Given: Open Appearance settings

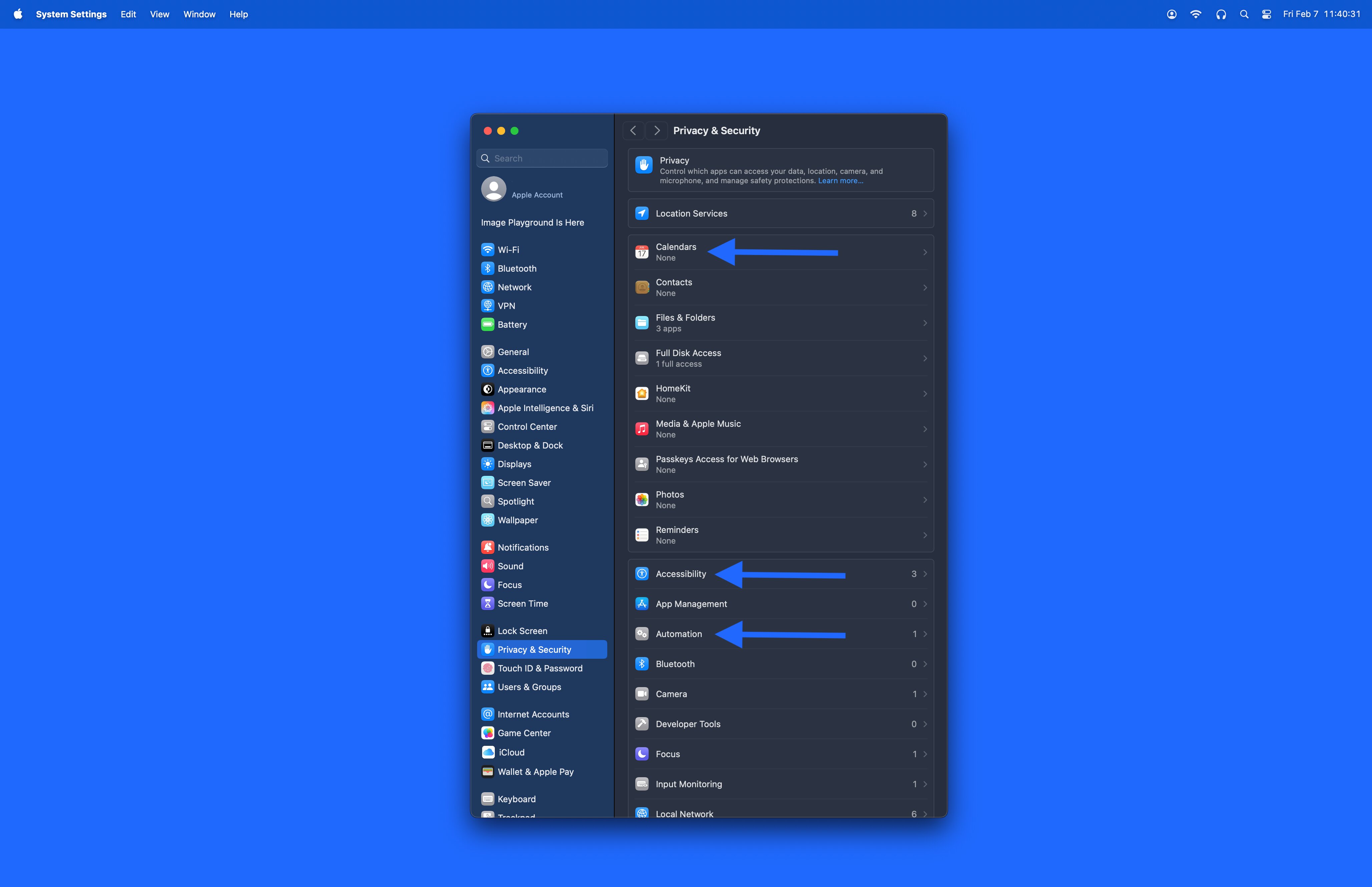Looking at the screenshot, I should [x=542, y=389].
